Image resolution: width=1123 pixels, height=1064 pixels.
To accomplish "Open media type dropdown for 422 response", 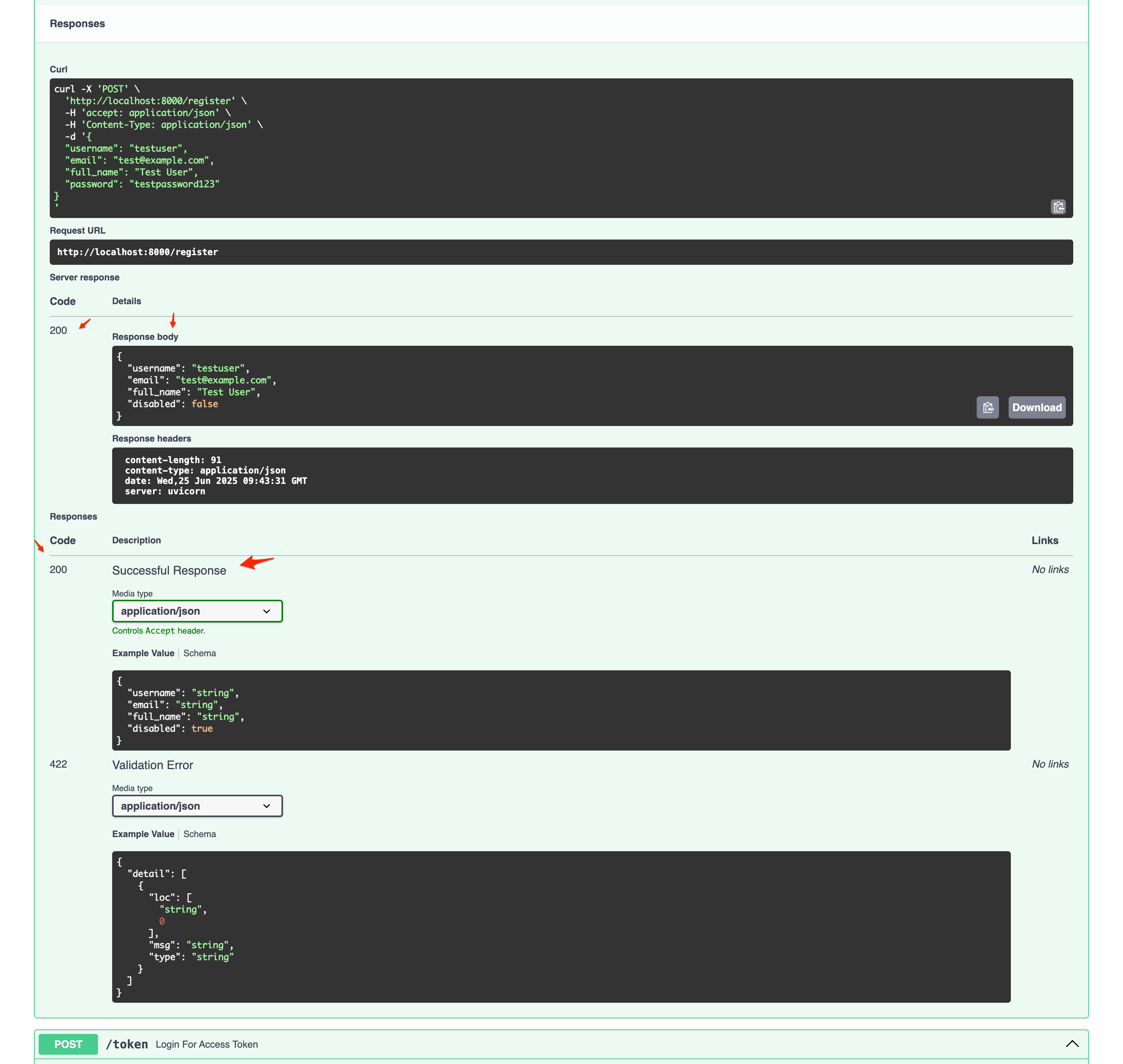I will 197,806.
